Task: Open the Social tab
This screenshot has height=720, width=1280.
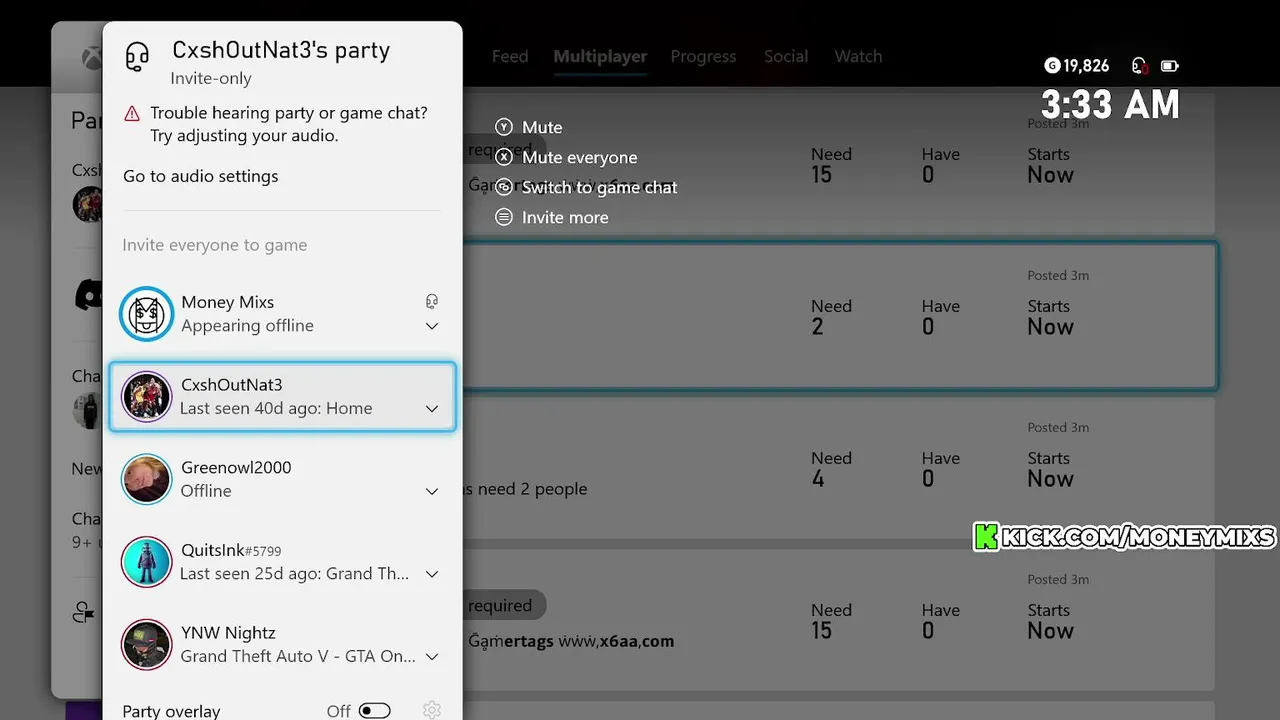Action: pyautogui.click(x=786, y=57)
